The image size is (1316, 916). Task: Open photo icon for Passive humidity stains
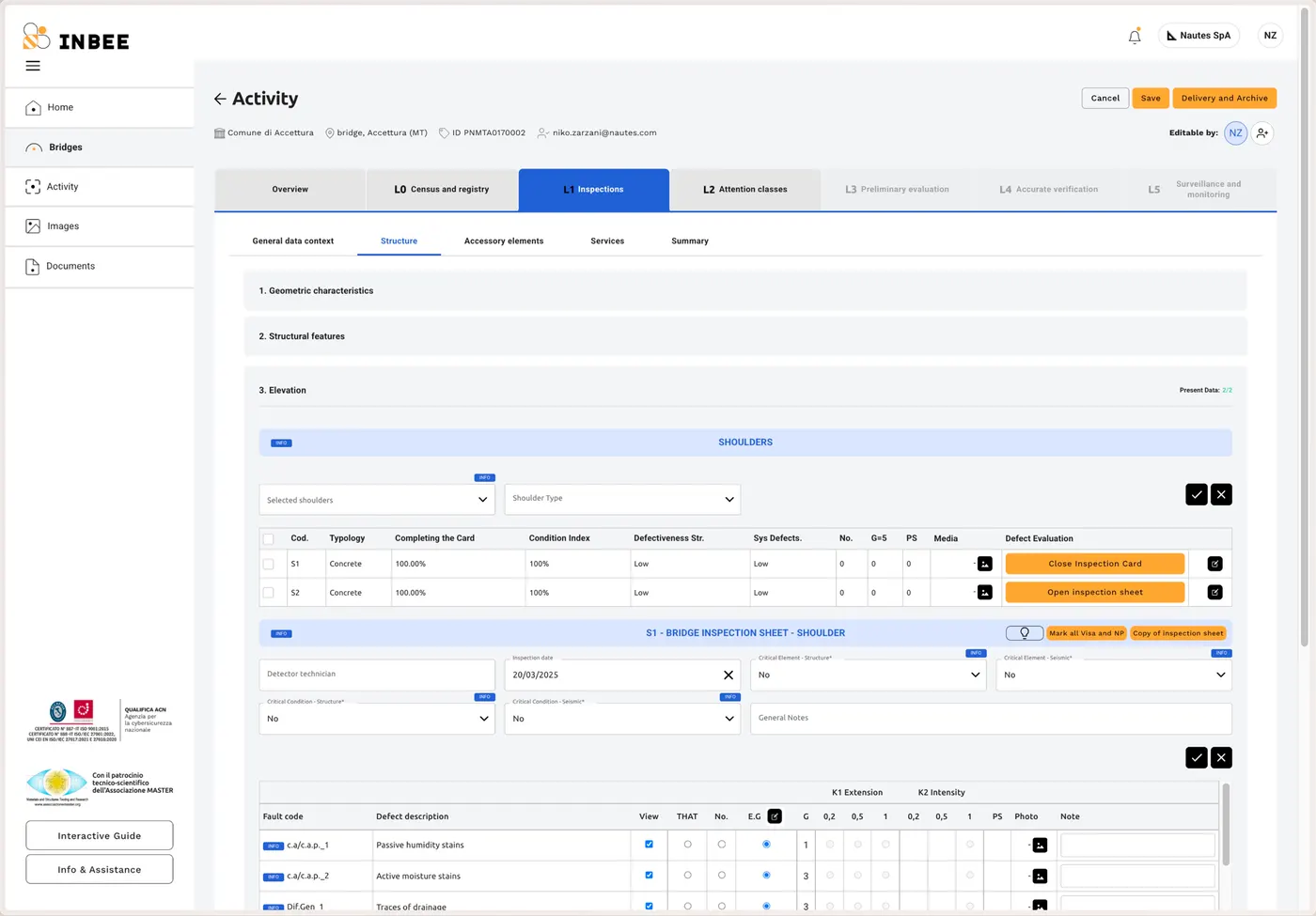click(1040, 846)
